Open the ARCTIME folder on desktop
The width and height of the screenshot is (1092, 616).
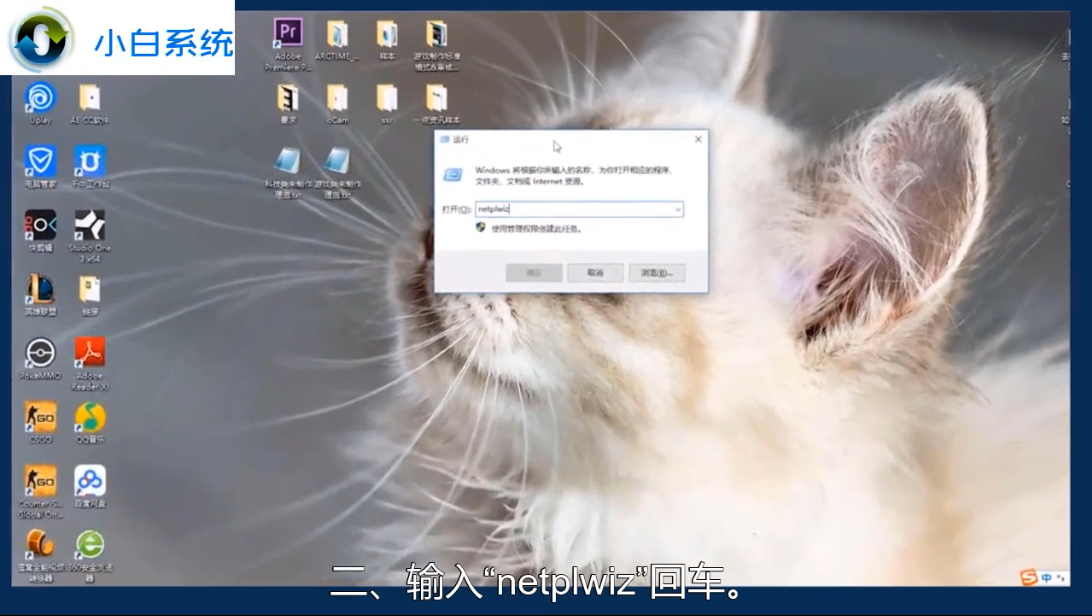[x=337, y=35]
